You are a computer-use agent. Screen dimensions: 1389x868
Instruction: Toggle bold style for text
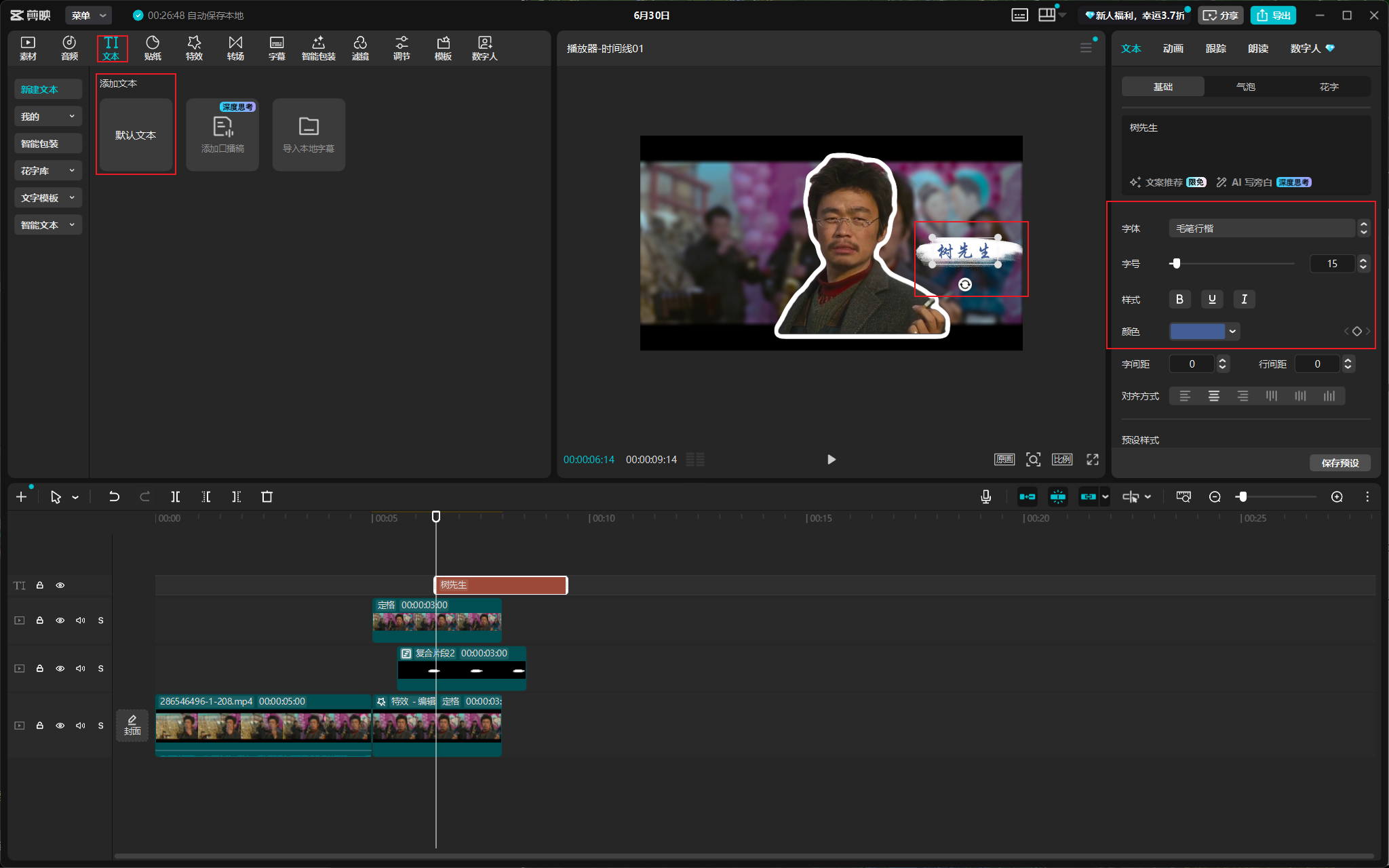1179,299
